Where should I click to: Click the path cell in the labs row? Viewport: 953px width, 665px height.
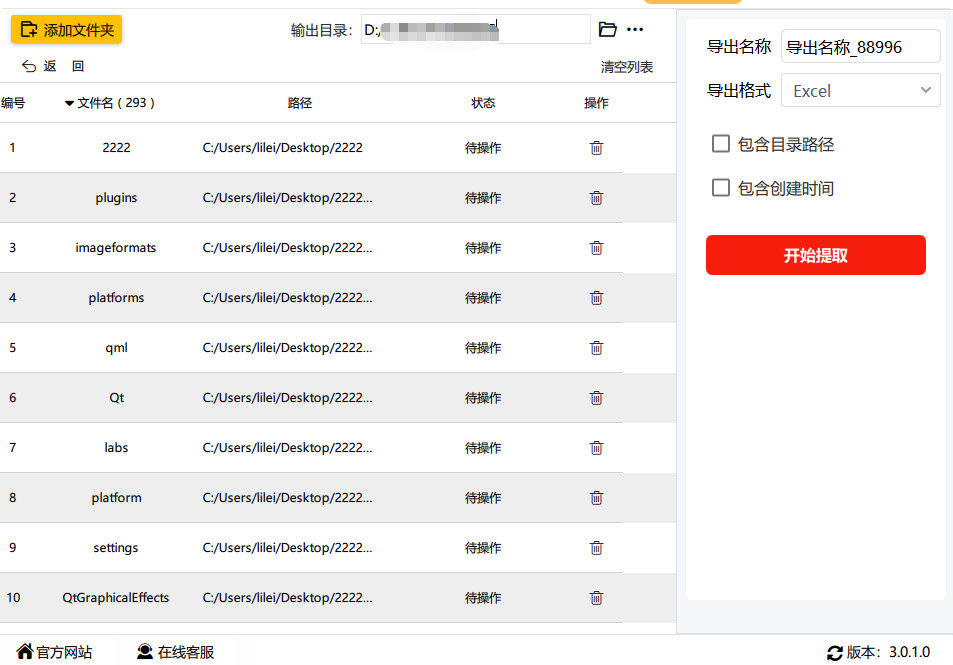point(287,447)
